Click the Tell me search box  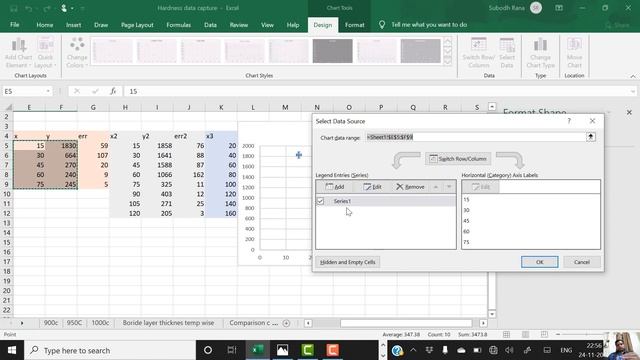429,25
